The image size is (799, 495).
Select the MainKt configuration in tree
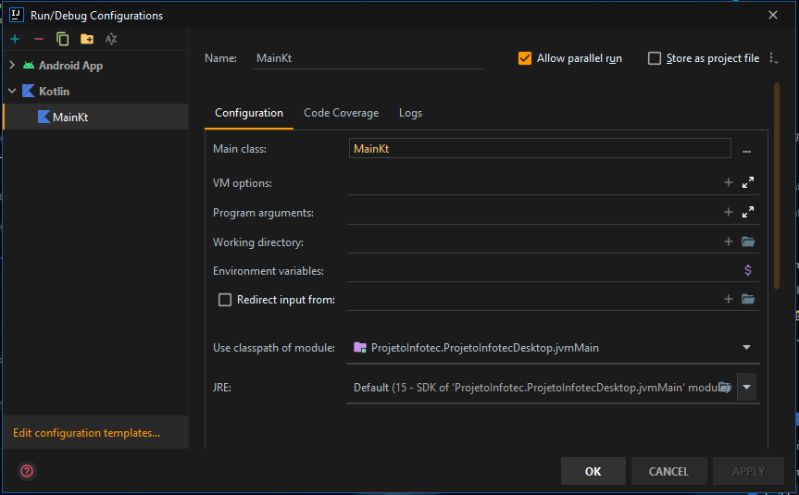pyautogui.click(x=96, y=117)
